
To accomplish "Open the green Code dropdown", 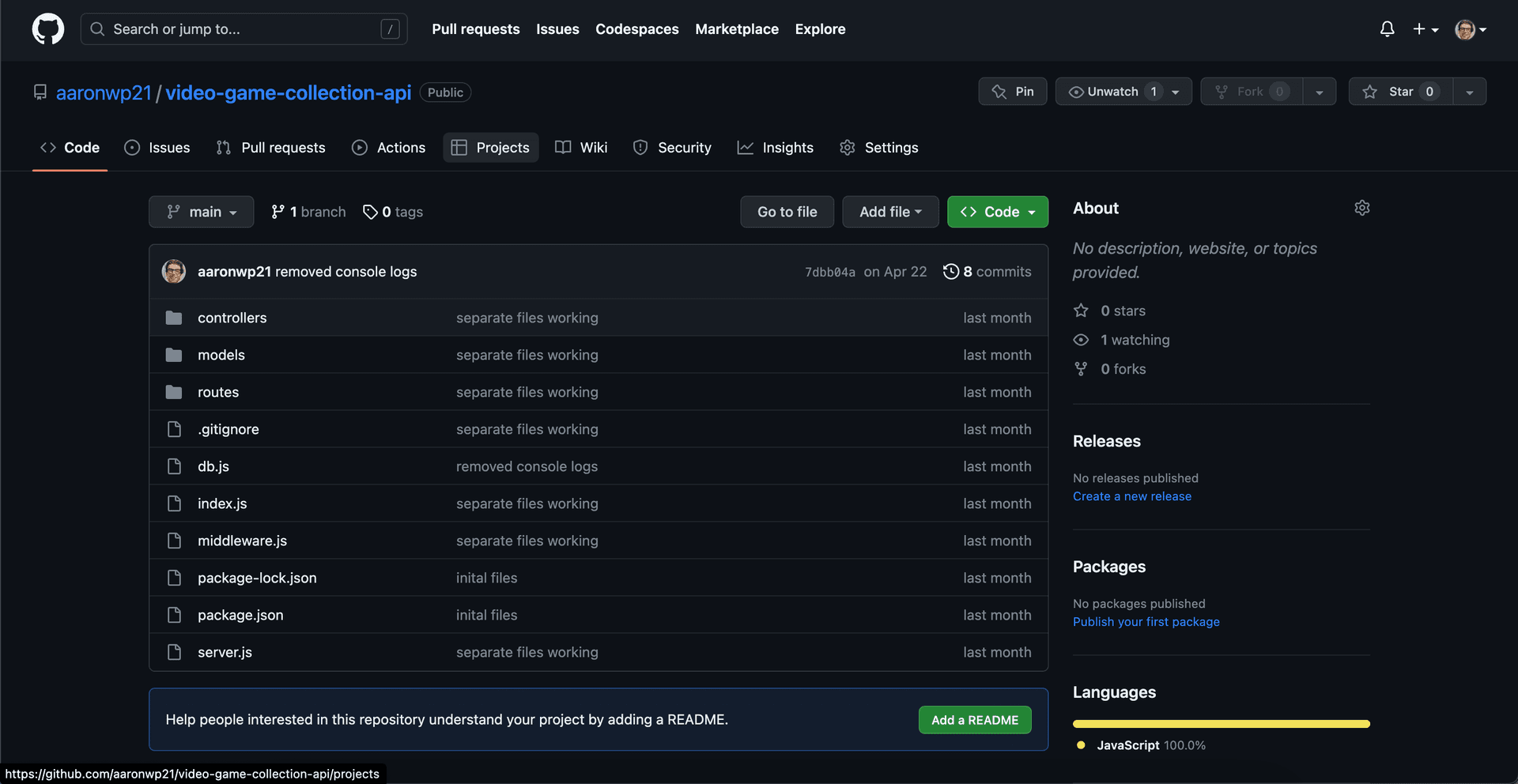I will click(x=998, y=212).
